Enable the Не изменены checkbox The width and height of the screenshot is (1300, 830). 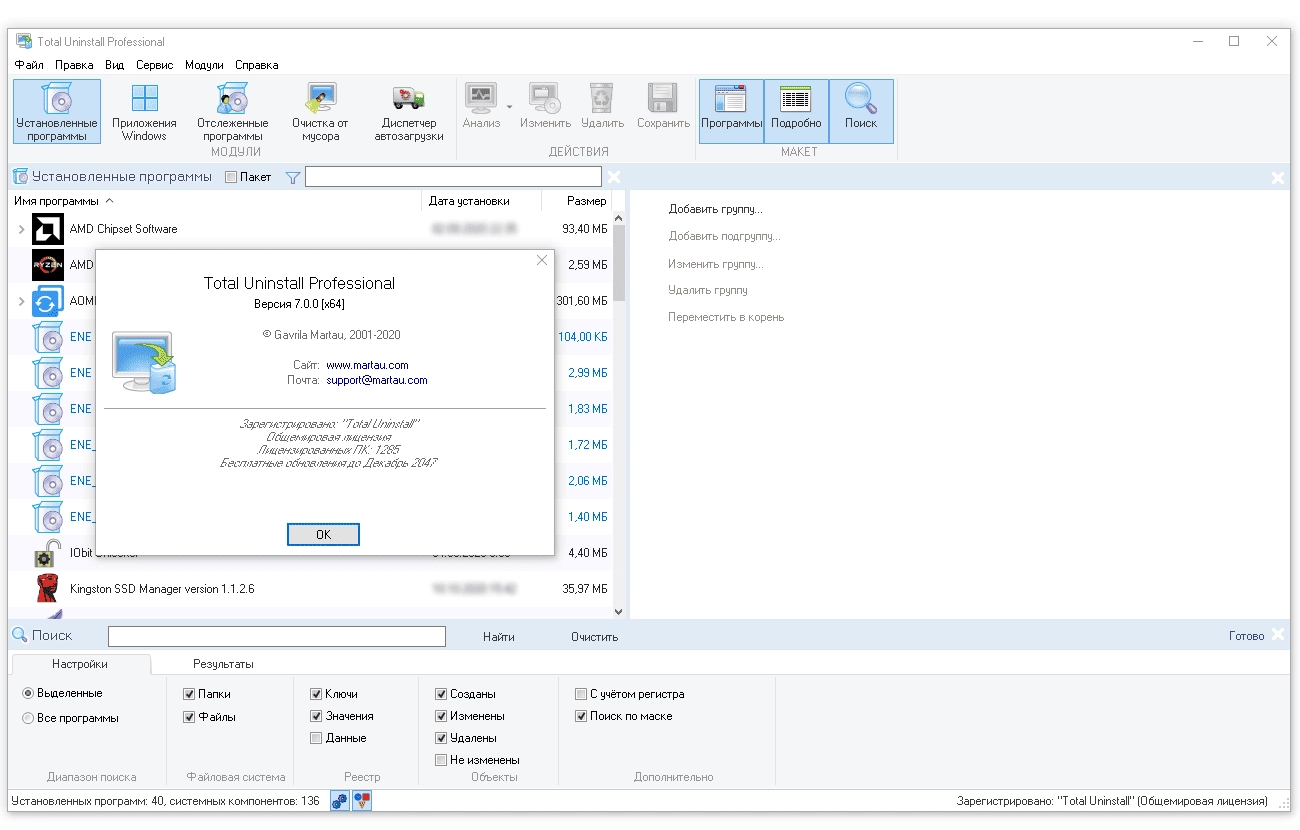441,760
